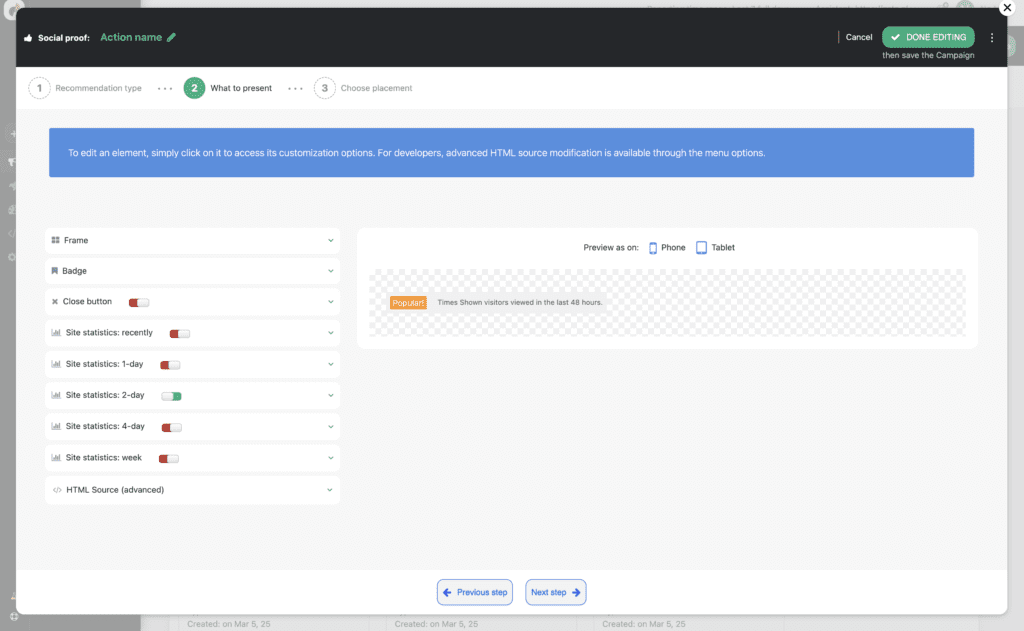Expand the HTML Source (advanced) chevron

coord(330,490)
